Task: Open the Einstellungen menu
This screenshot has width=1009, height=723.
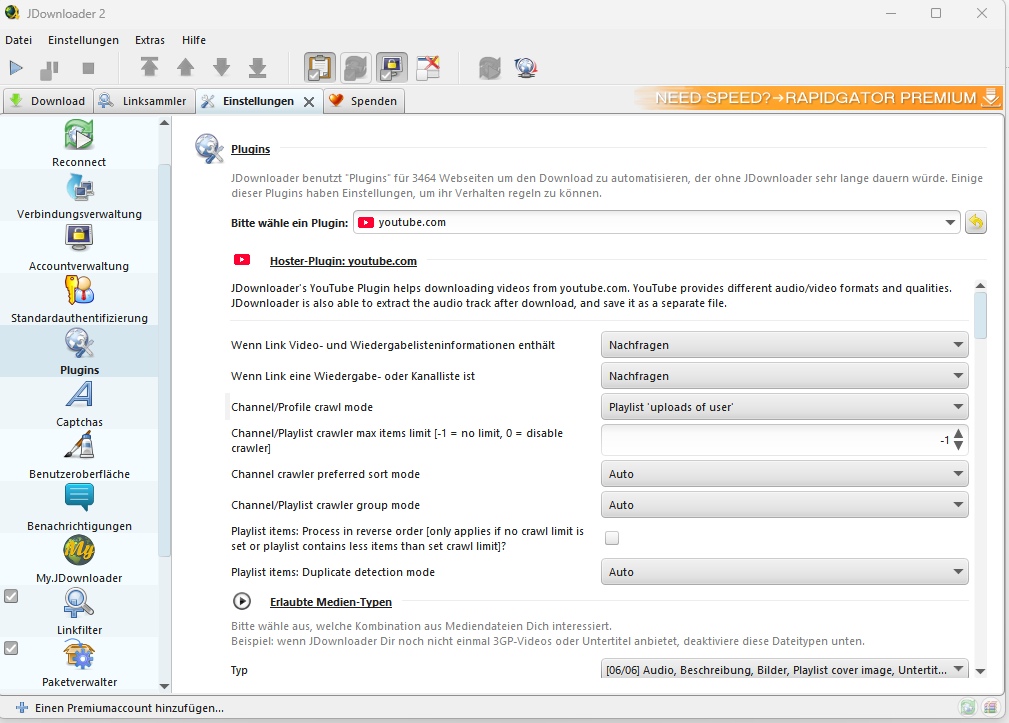Action: coord(83,40)
